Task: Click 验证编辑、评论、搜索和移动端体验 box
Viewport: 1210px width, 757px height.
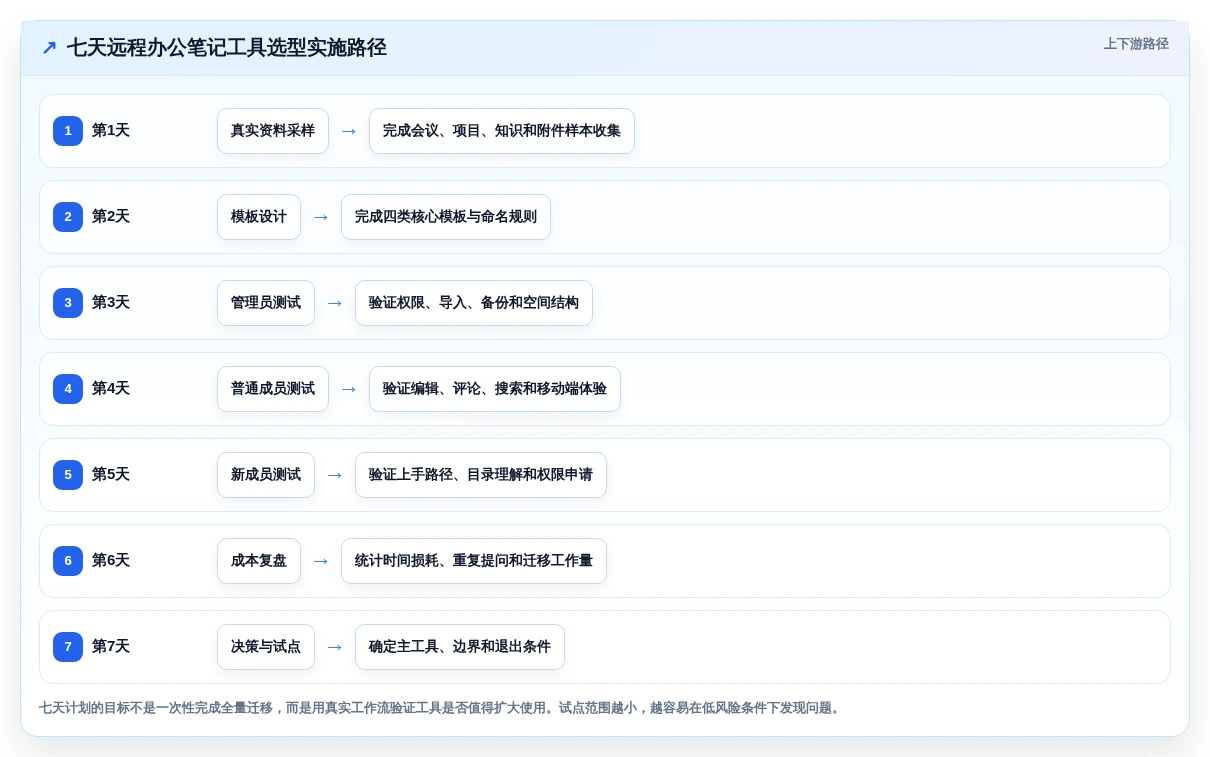Action: point(495,389)
